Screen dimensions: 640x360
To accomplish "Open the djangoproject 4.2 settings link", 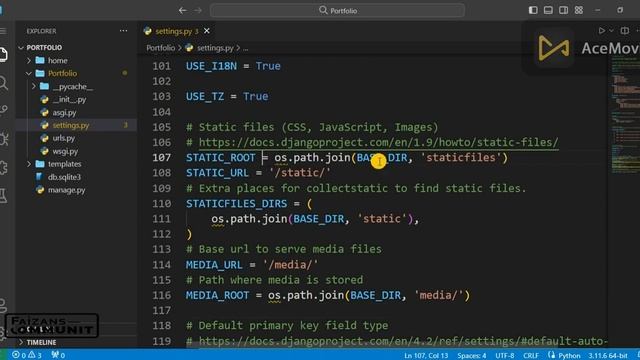I will point(403,341).
